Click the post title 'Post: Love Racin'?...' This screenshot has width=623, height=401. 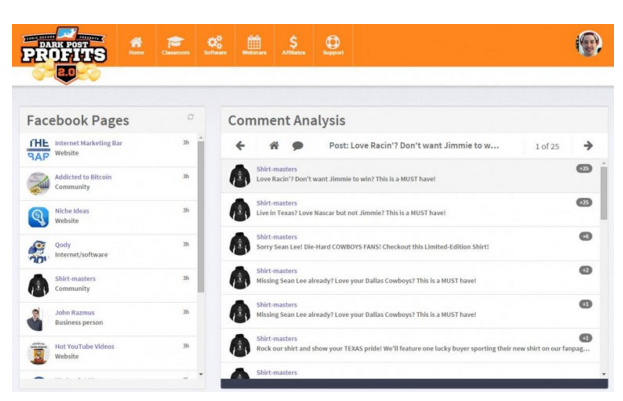tap(414, 145)
